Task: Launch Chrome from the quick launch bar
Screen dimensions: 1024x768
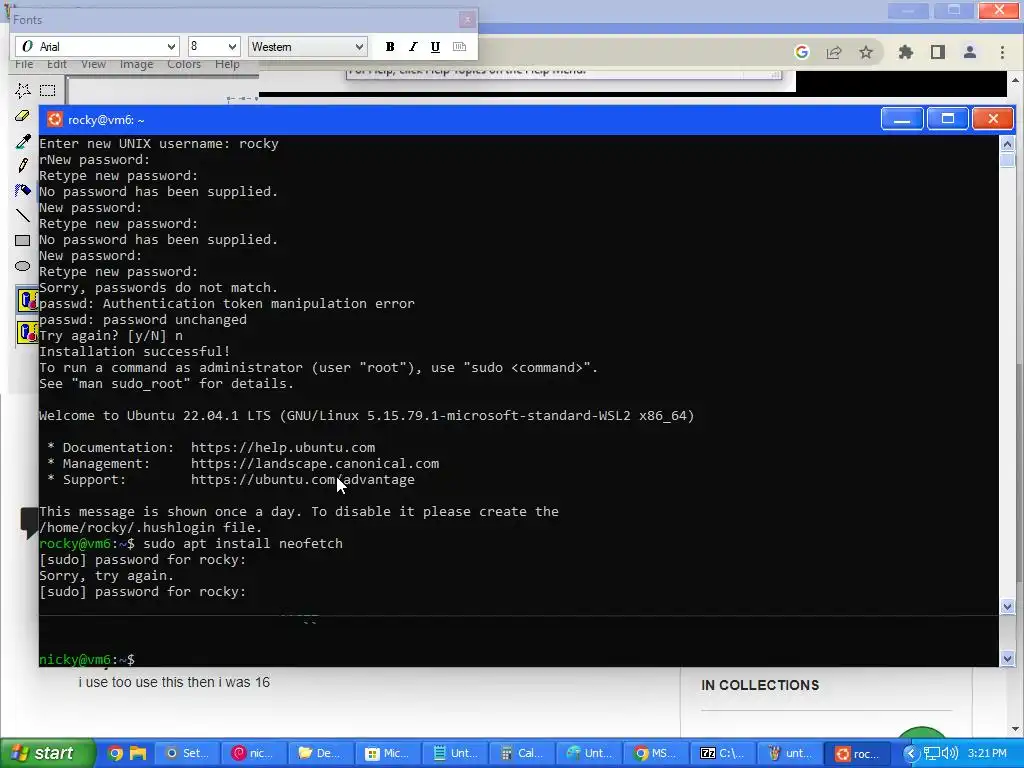Action: (x=115, y=753)
